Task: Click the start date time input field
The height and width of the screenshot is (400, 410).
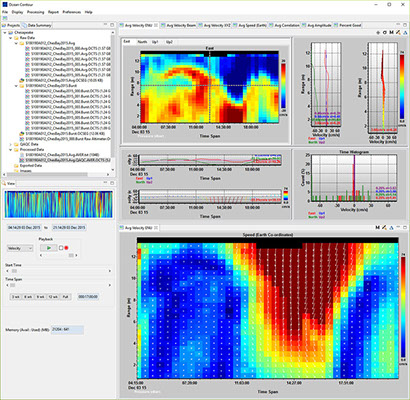Action: pyautogui.click(x=24, y=228)
